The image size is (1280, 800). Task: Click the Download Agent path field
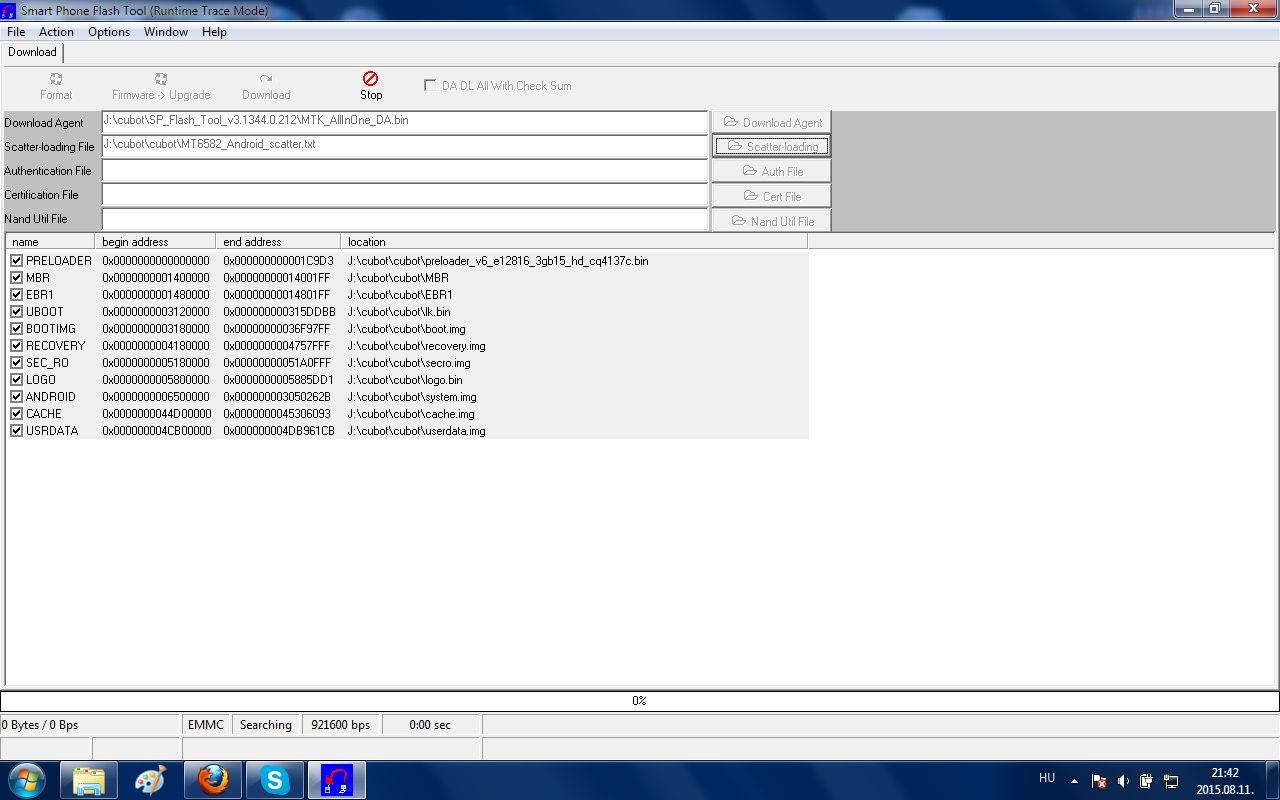(x=405, y=122)
